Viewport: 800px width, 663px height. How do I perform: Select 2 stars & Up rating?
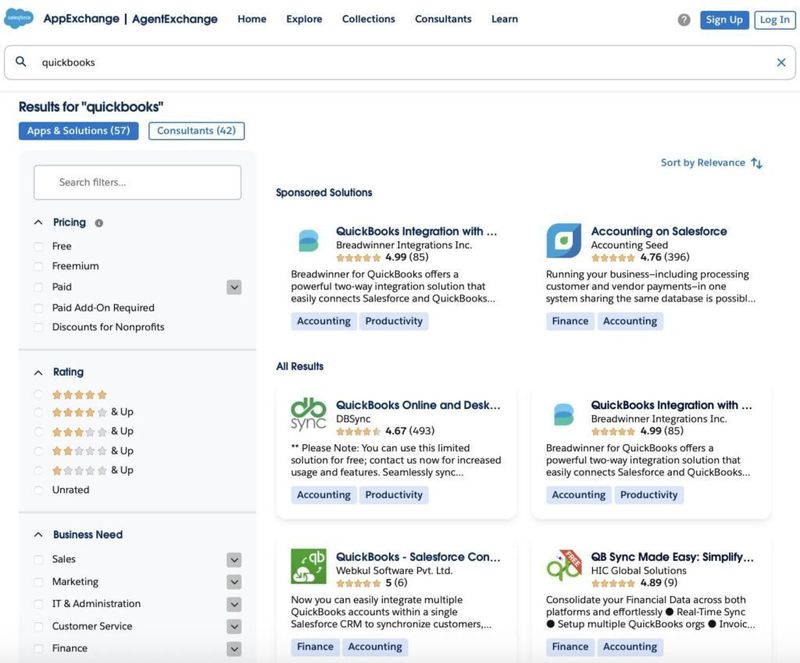tap(38, 451)
